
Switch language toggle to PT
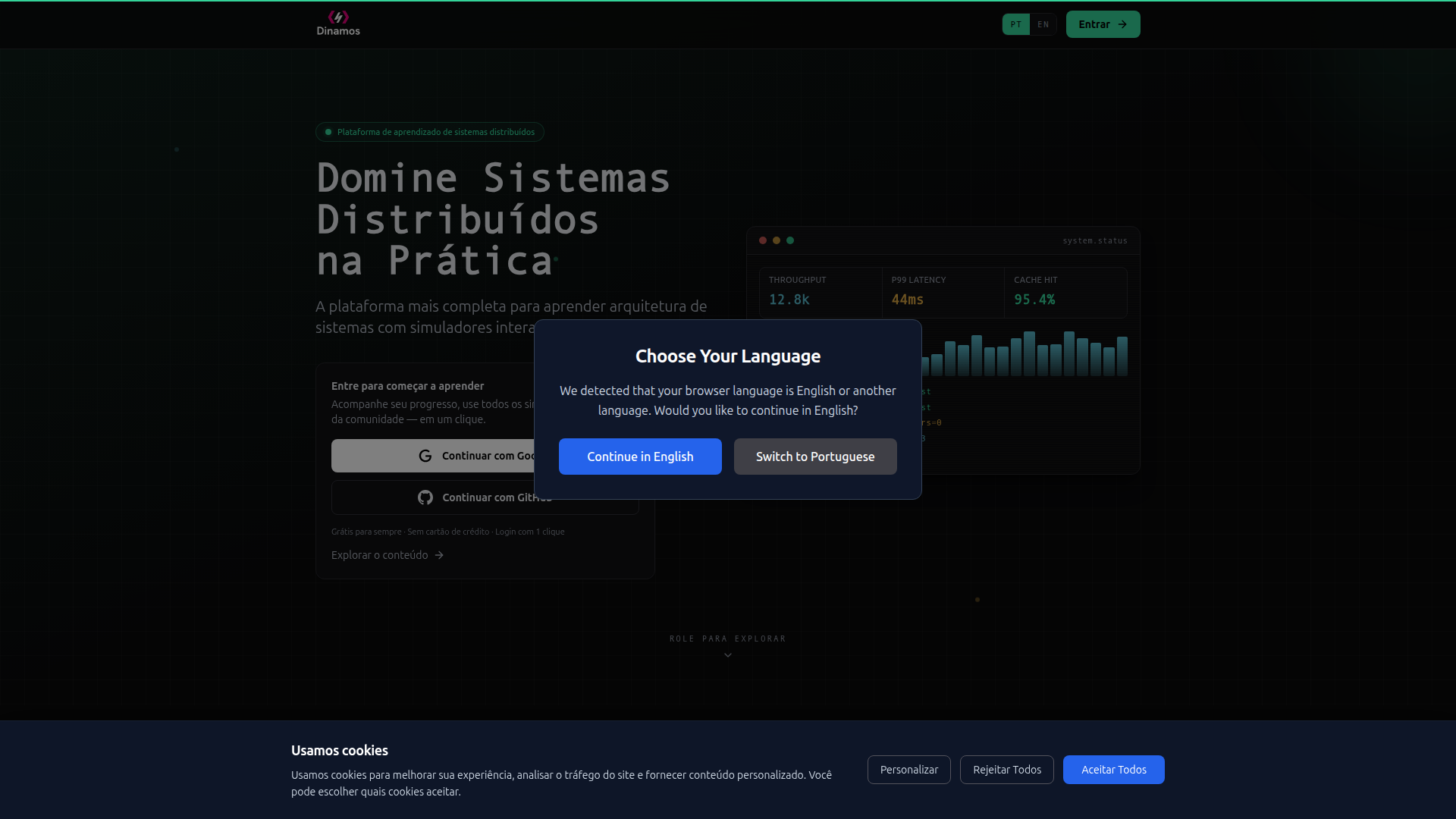click(1016, 24)
